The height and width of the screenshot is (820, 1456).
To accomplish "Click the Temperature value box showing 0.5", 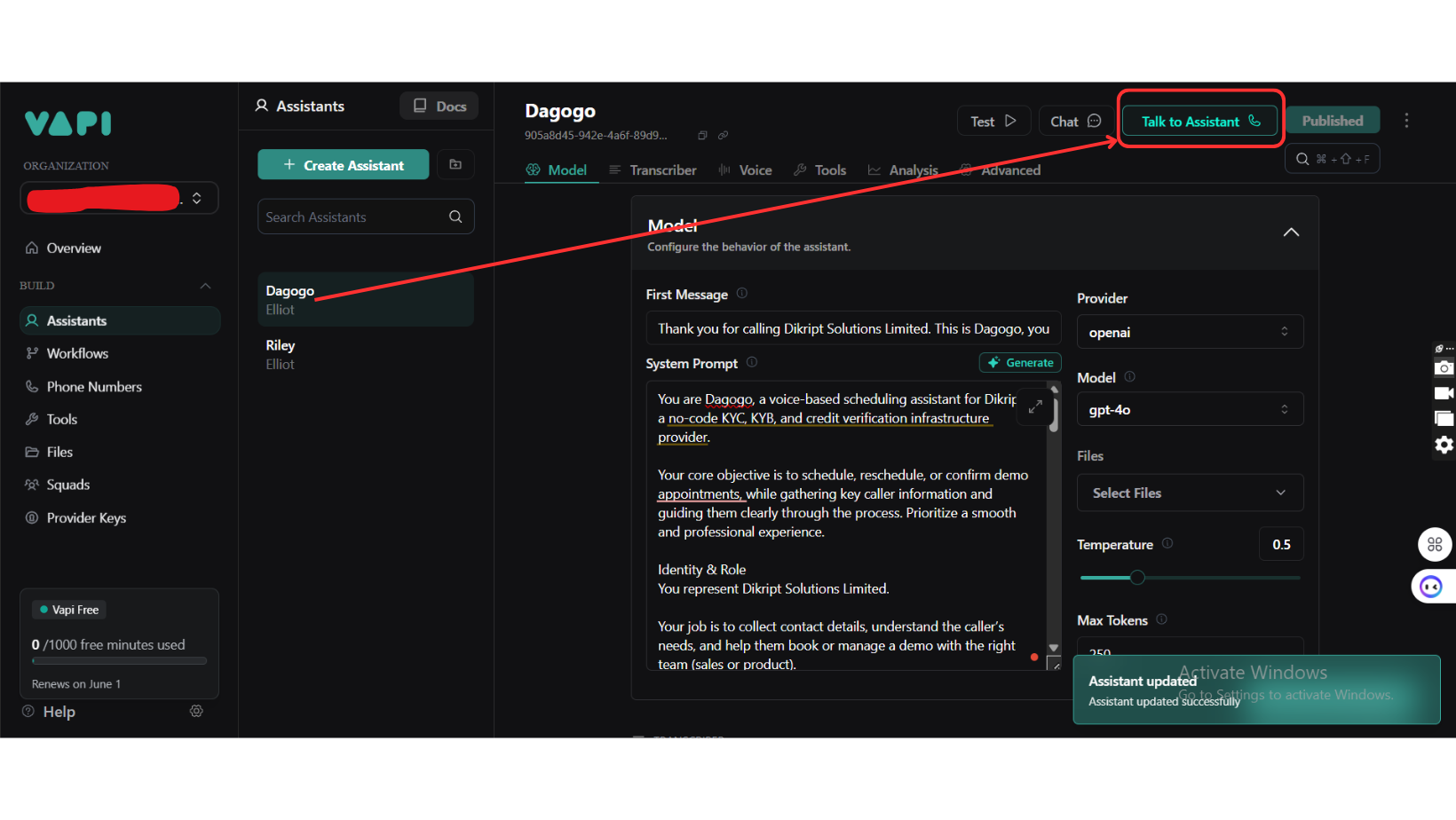I will 1281,544.
